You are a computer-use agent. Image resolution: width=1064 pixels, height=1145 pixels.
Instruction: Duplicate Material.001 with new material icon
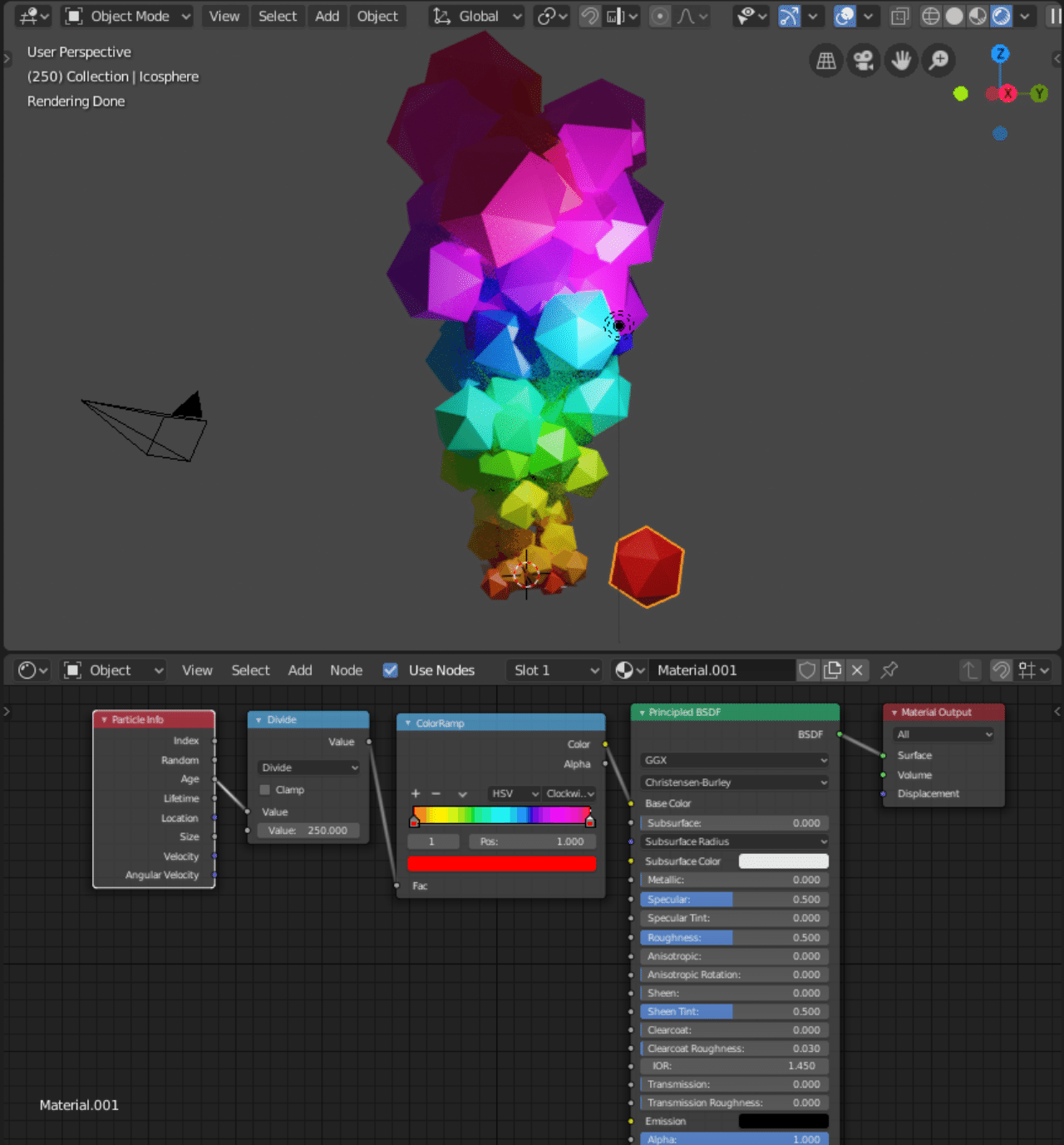pos(832,670)
